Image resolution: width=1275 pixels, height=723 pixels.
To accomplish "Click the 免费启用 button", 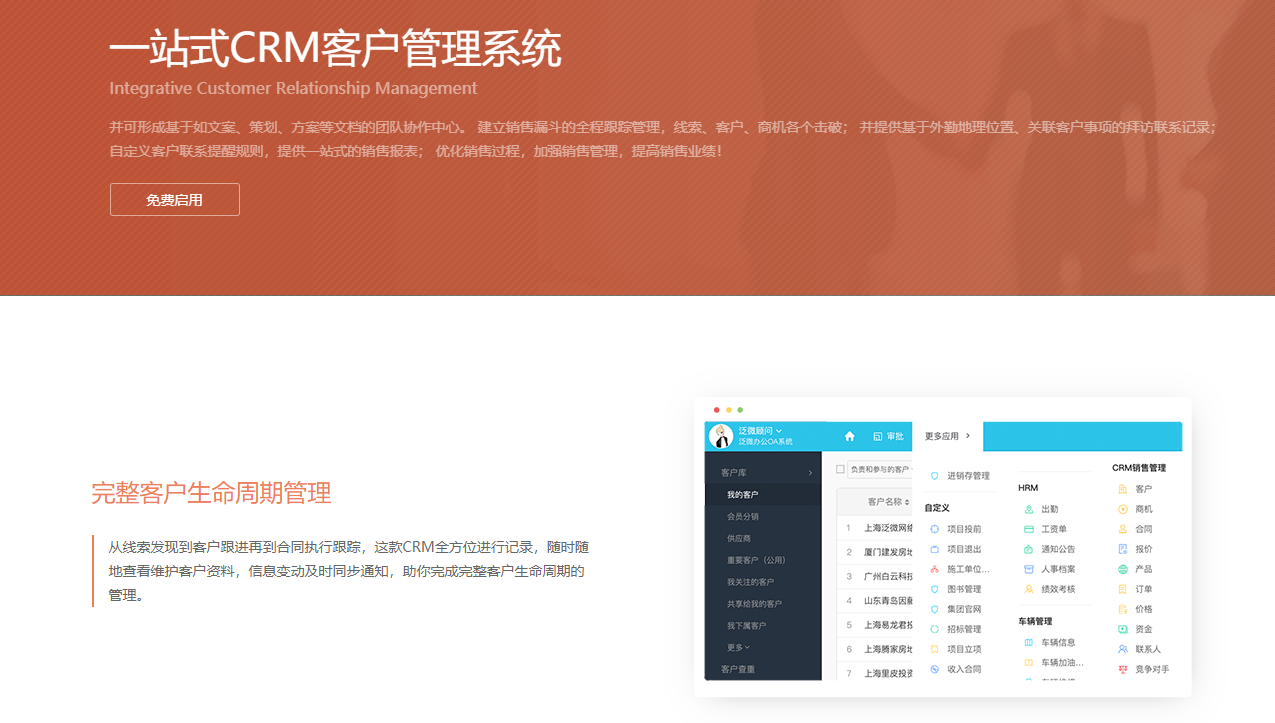I will point(174,199).
